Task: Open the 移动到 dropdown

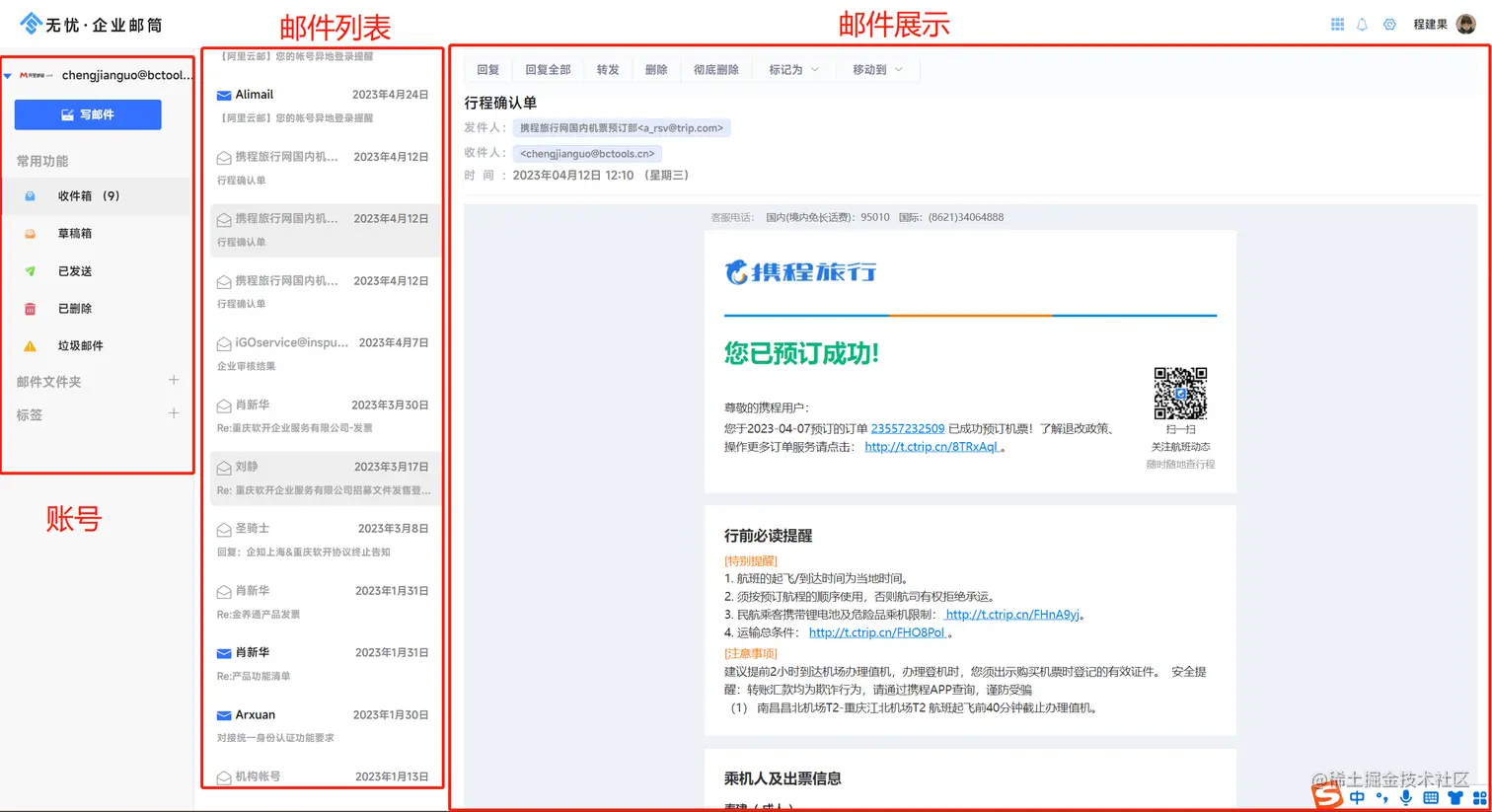Action: pyautogui.click(x=877, y=70)
